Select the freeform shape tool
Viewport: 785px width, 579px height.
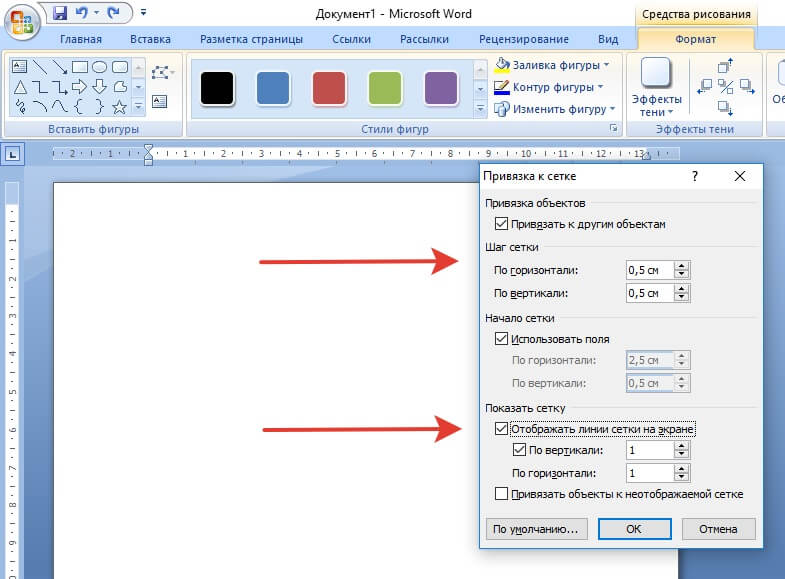point(120,87)
